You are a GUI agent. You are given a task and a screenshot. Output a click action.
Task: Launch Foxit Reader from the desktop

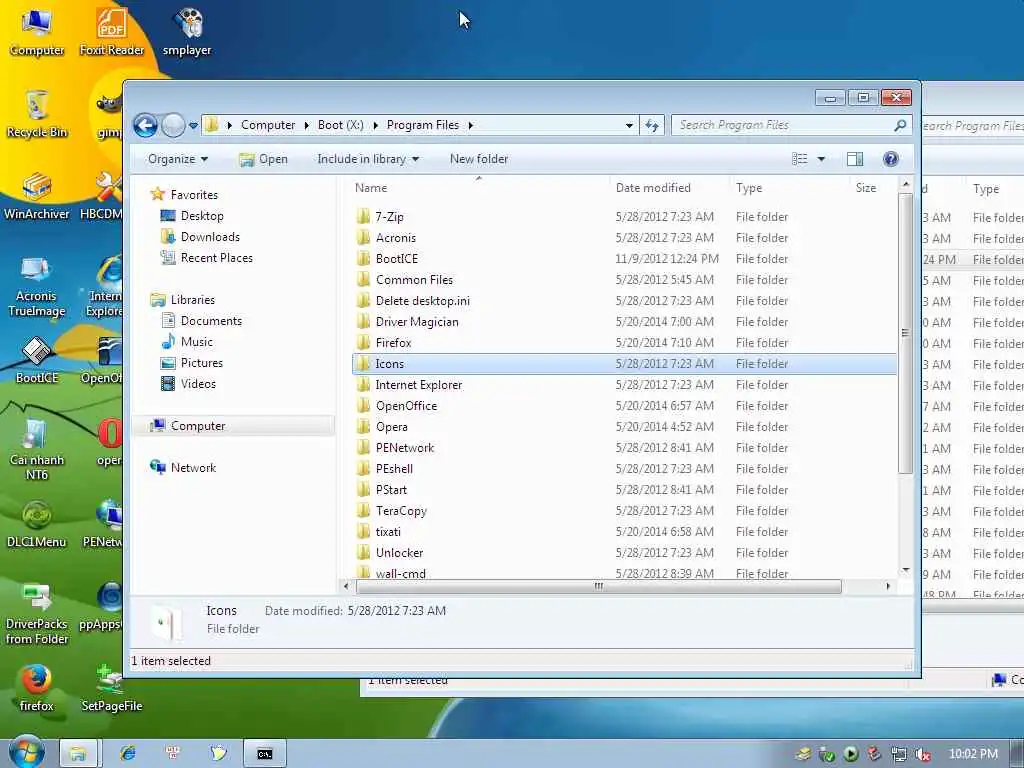point(112,33)
